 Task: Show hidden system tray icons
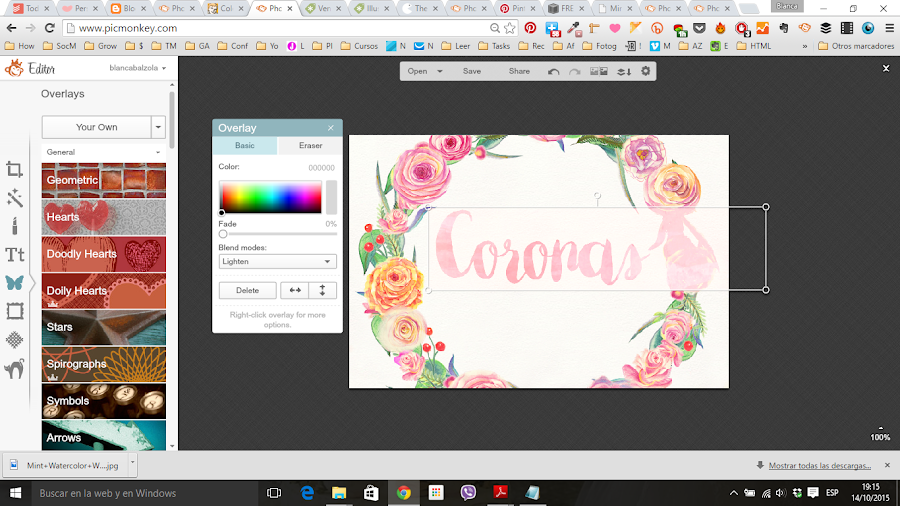click(x=734, y=493)
